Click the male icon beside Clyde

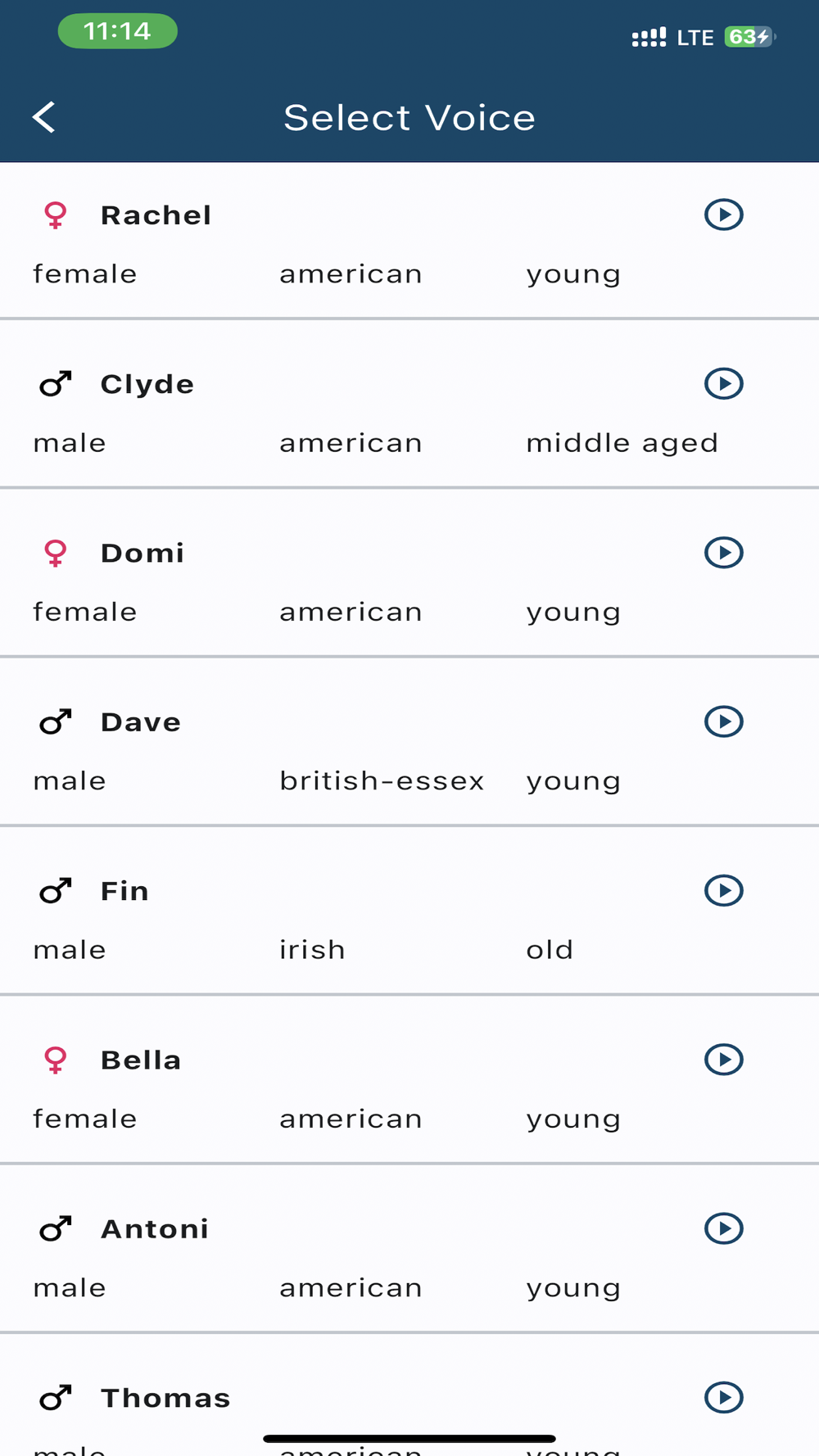tap(55, 384)
